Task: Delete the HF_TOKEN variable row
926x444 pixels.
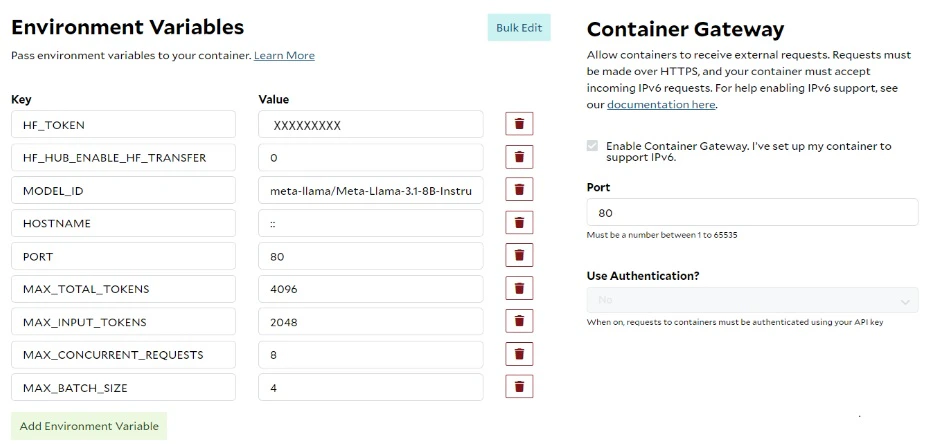Action: pos(519,124)
